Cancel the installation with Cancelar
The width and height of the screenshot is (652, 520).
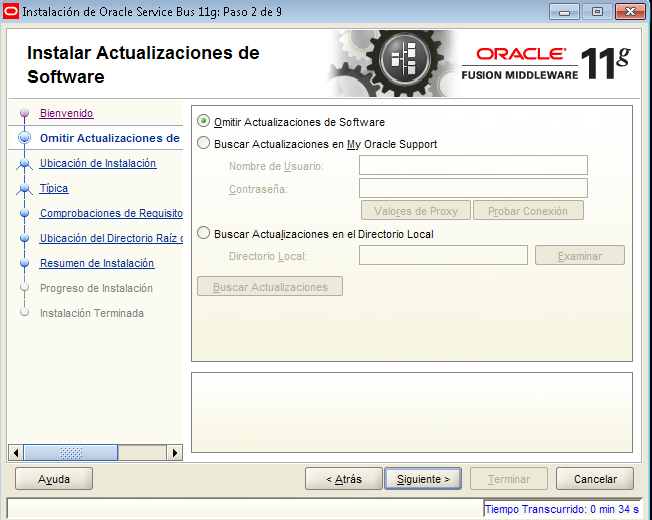coord(595,479)
